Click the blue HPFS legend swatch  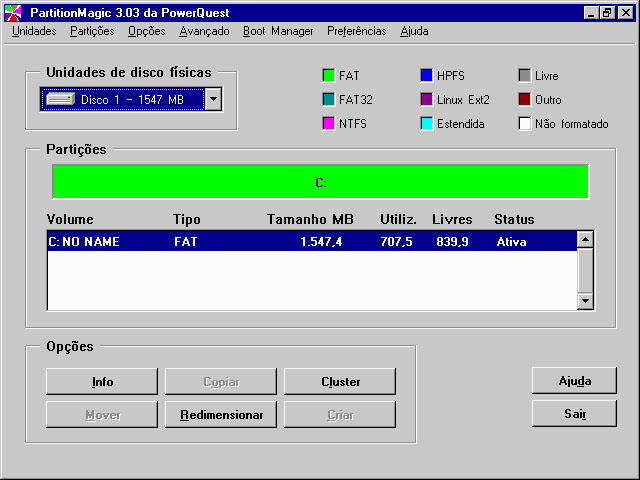click(426, 76)
